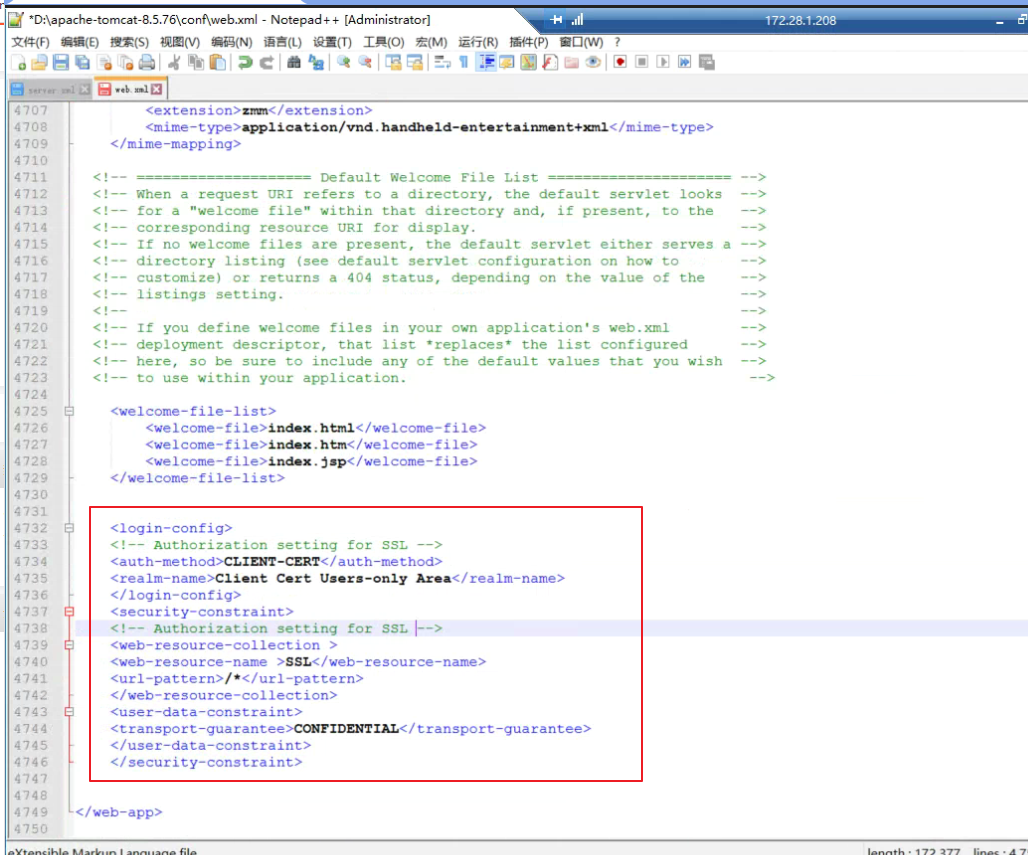Open the 编码(N) menu

coord(231,42)
